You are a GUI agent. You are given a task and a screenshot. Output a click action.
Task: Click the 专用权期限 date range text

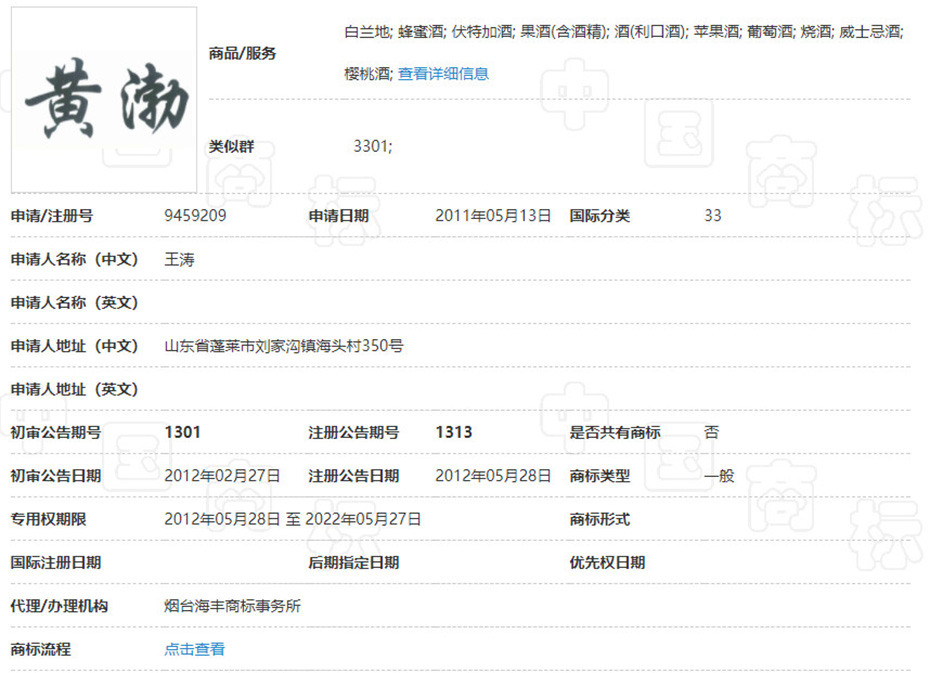click(292, 519)
